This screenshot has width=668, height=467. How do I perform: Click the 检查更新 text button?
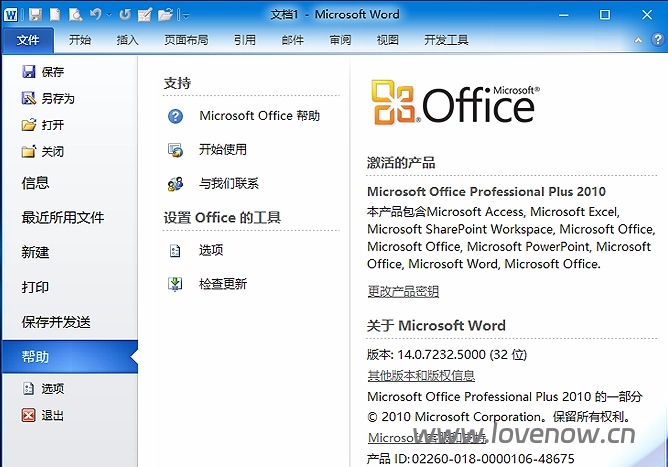(x=223, y=284)
